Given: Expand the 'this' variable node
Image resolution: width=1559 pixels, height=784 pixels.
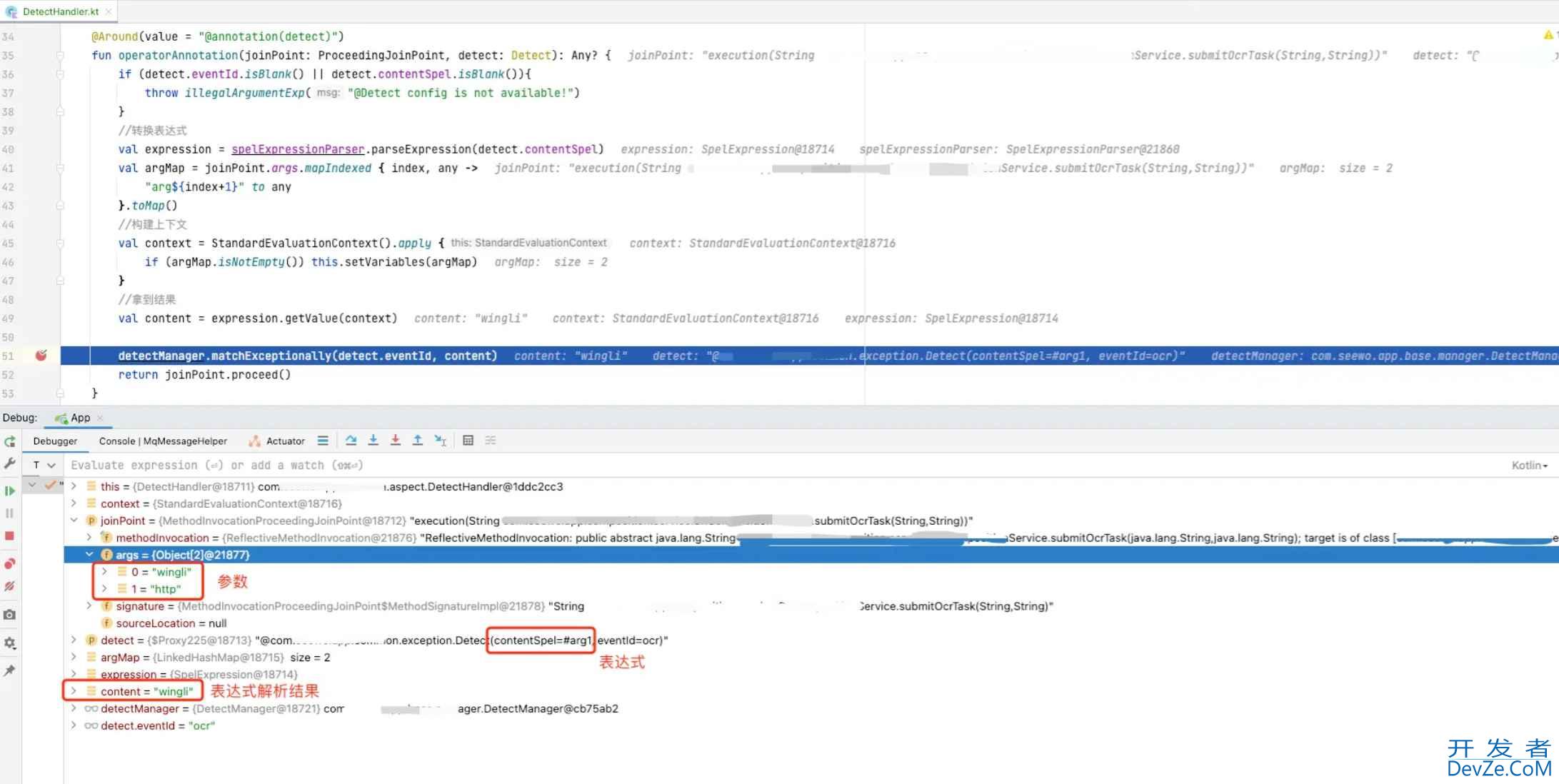Looking at the screenshot, I should click(x=74, y=486).
